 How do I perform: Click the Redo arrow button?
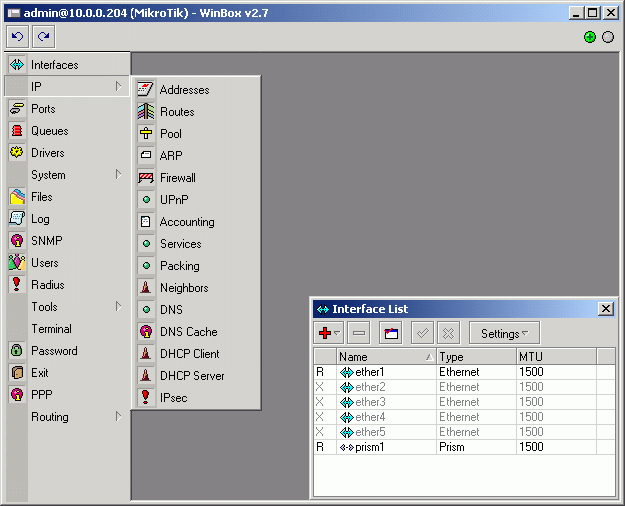tap(43, 37)
